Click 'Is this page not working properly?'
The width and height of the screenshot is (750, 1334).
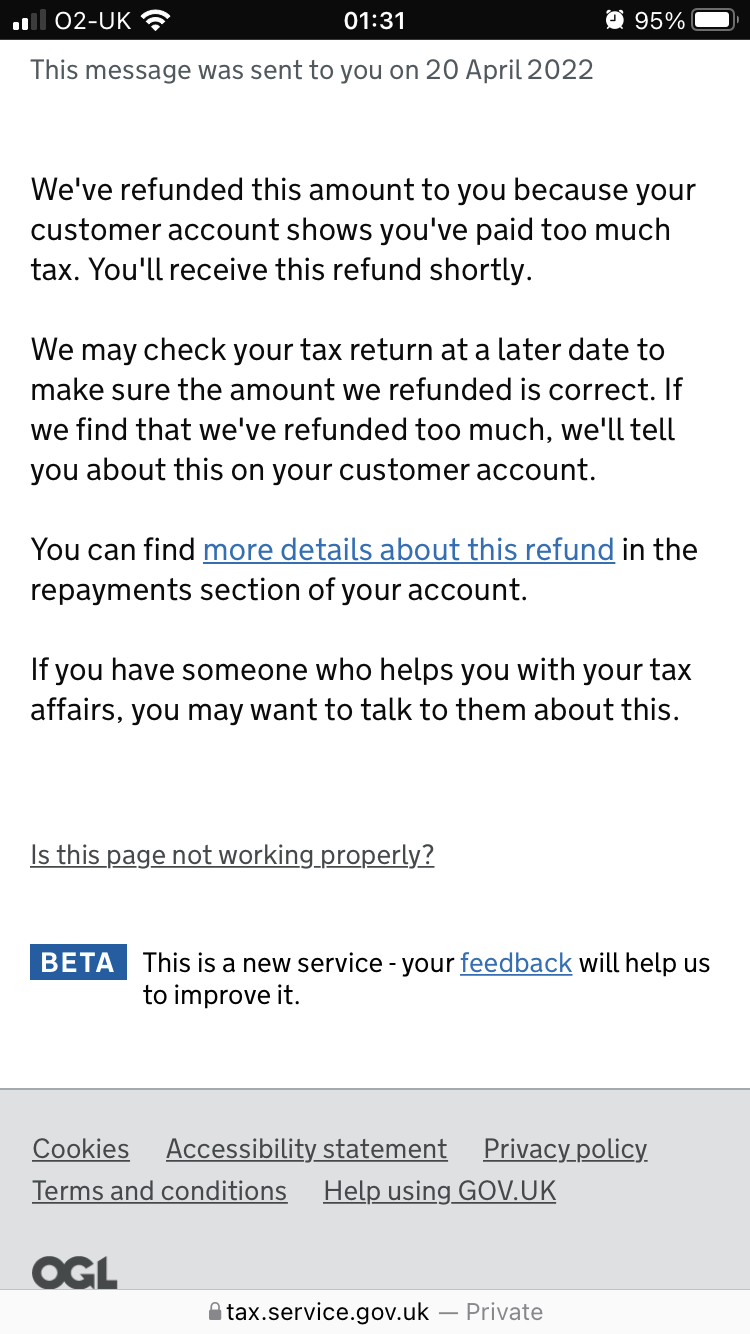pos(232,855)
